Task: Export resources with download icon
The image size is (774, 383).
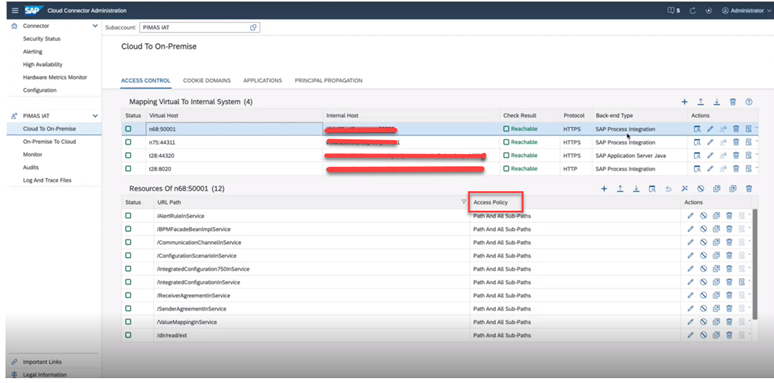Action: point(636,189)
